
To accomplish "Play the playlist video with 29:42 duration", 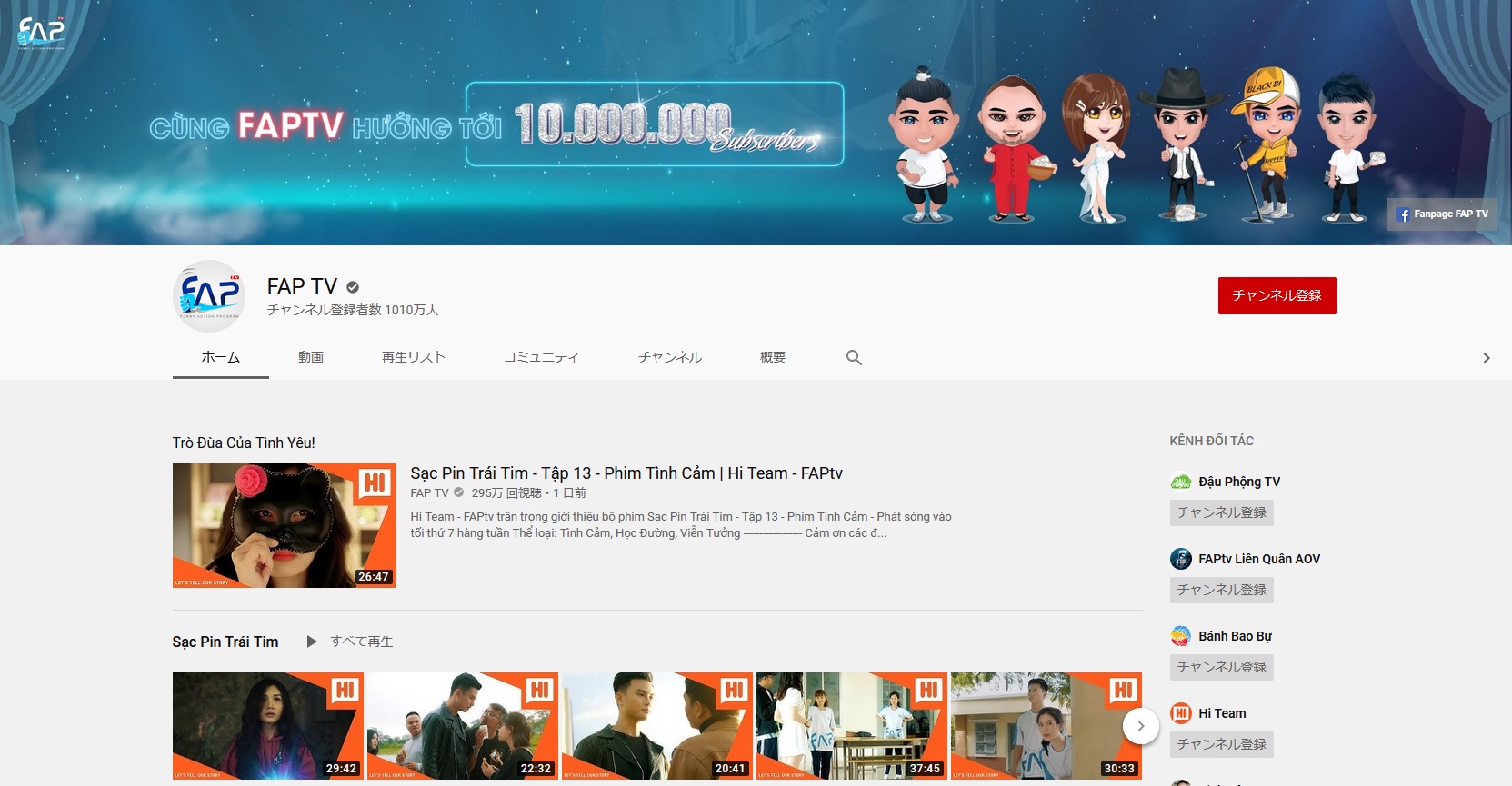I will click(268, 726).
